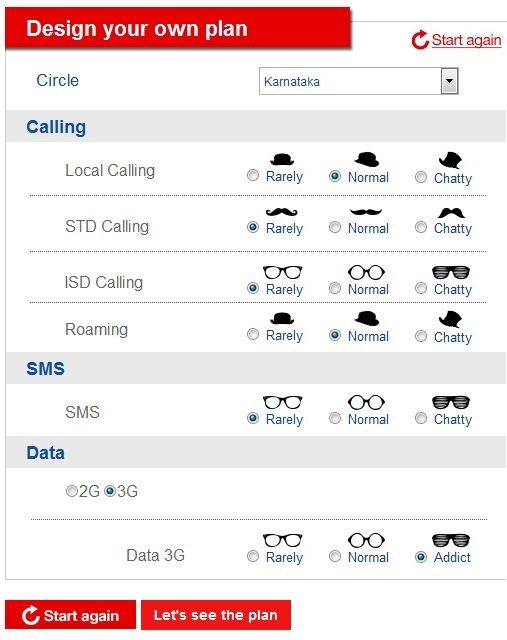Screen dimensions: 507x640
Task: Click the shutter shades icon above Data 3G Addict
Action: tap(451, 540)
